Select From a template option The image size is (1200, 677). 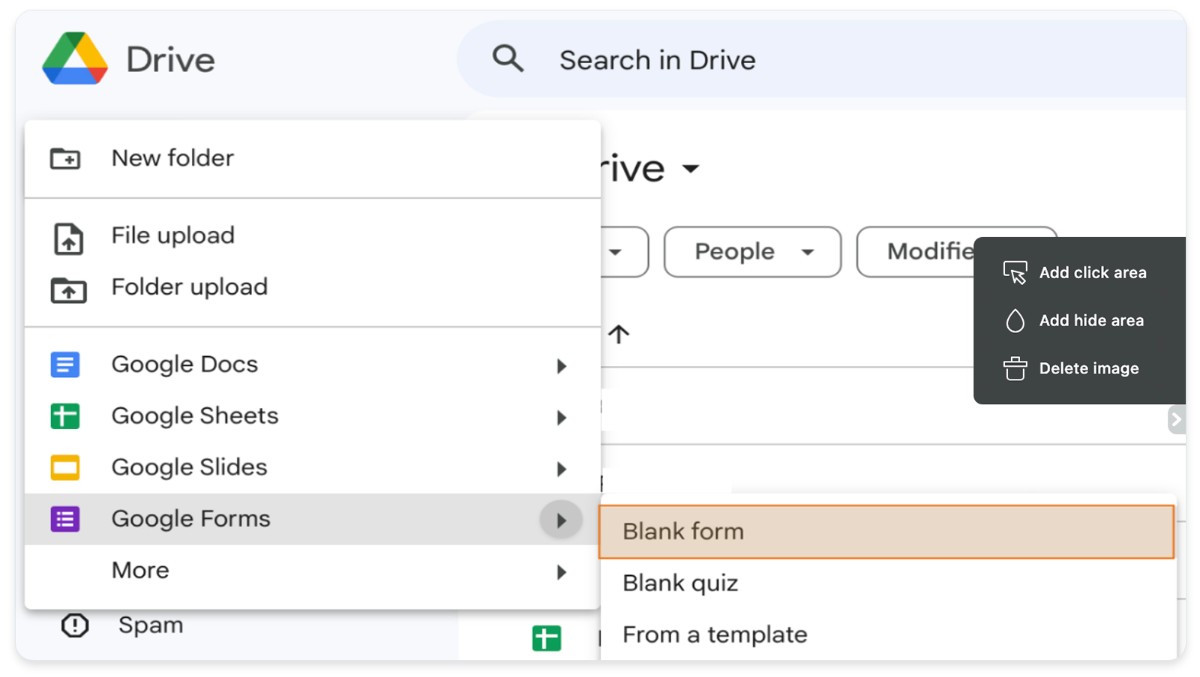714,635
